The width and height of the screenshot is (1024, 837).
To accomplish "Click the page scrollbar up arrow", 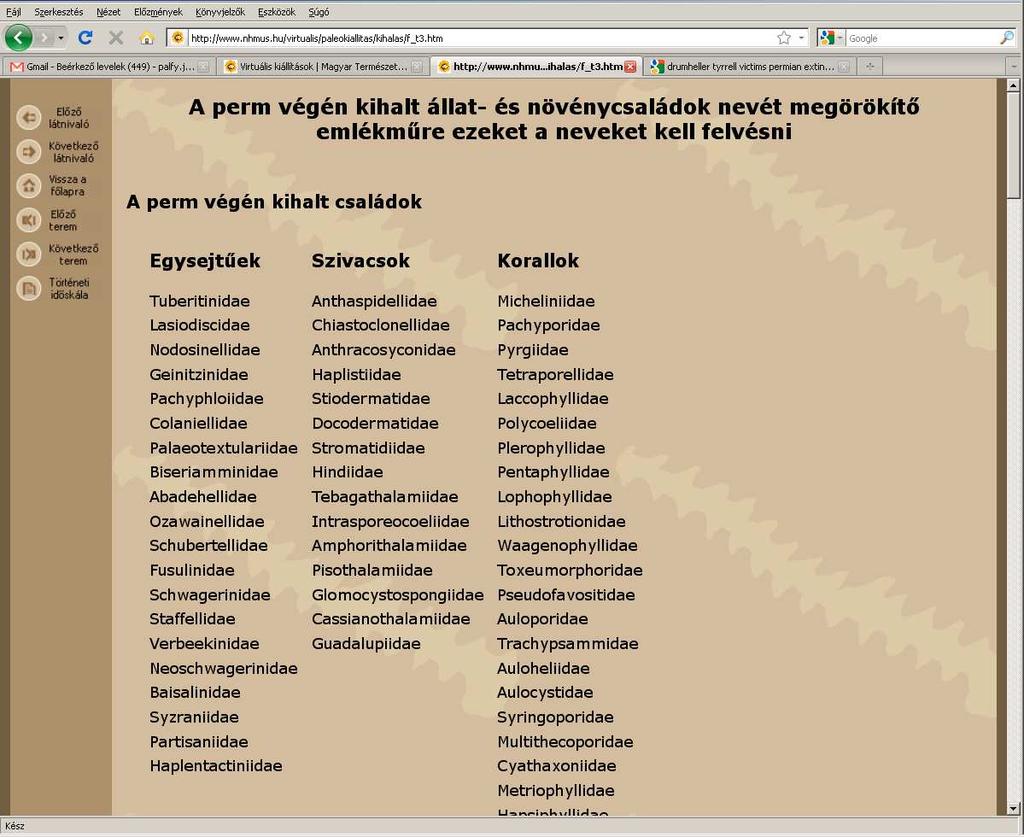I will 1013,86.
